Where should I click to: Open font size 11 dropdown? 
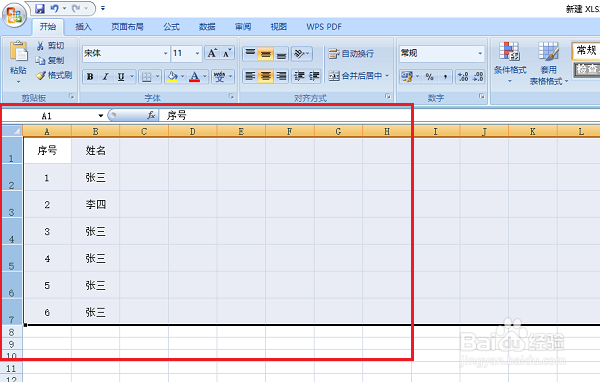tap(197, 53)
